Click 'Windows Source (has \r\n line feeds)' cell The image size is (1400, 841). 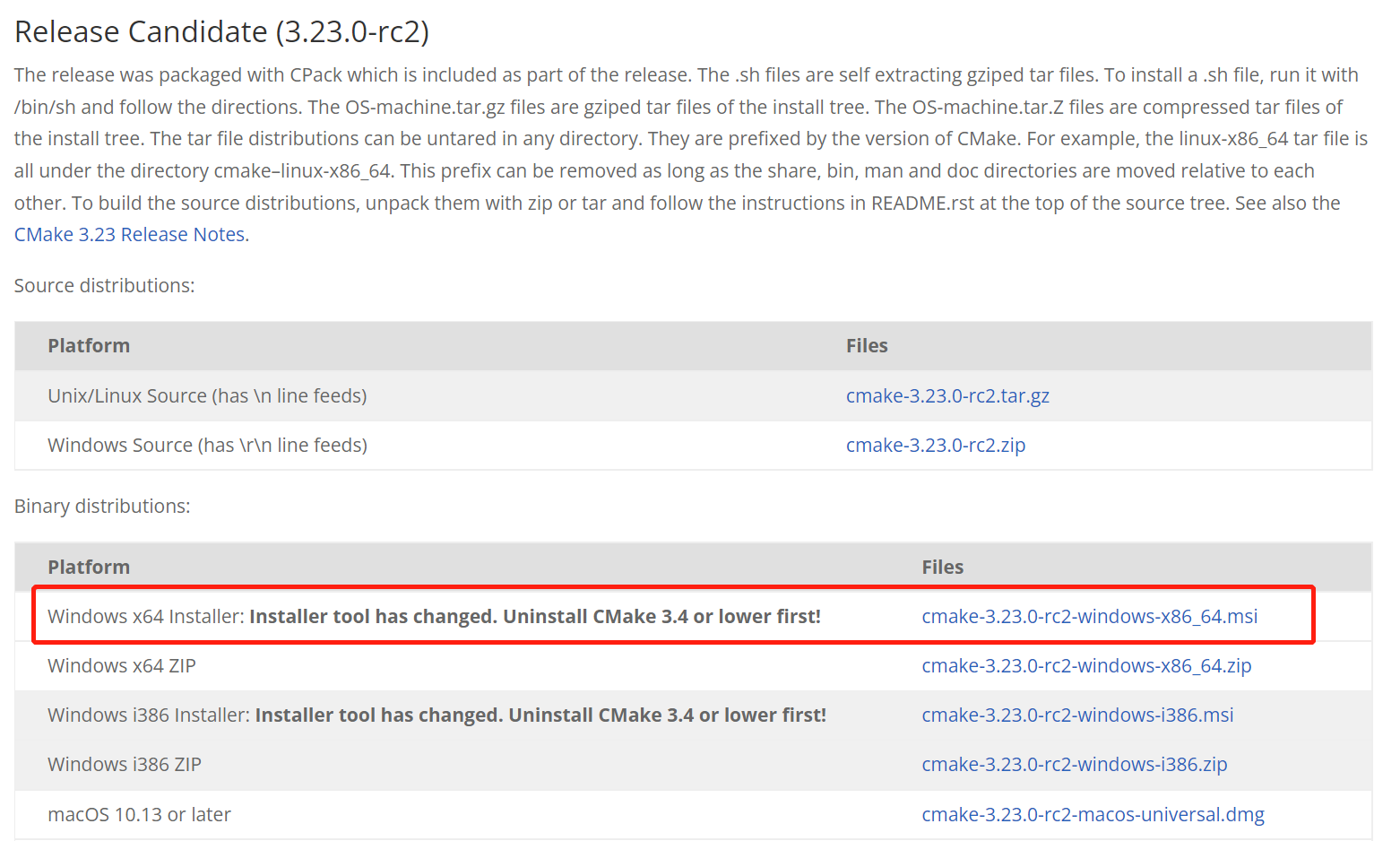(207, 446)
